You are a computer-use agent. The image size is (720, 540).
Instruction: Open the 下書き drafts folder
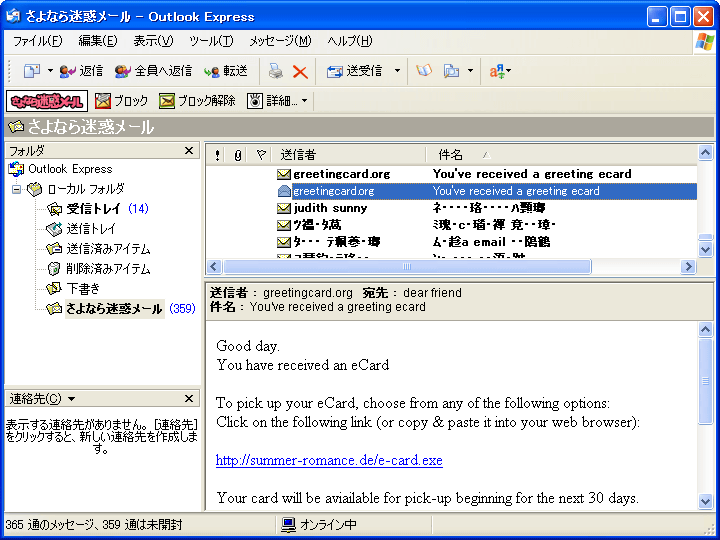point(83,288)
